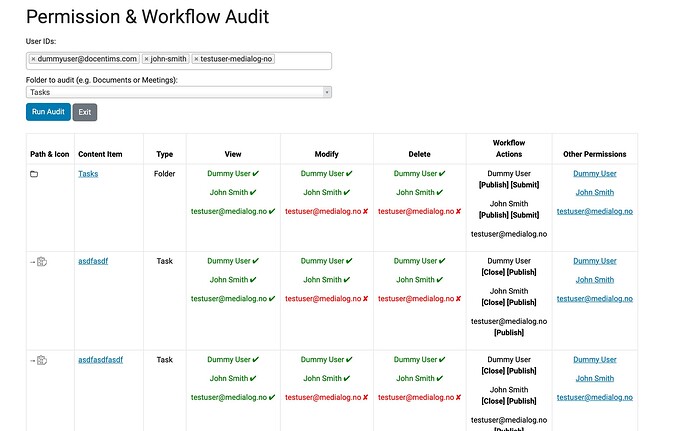Image resolution: width=690 pixels, height=431 pixels.
Task: Open Dummy User permissions in asdfasdf row
Action: (x=595, y=261)
